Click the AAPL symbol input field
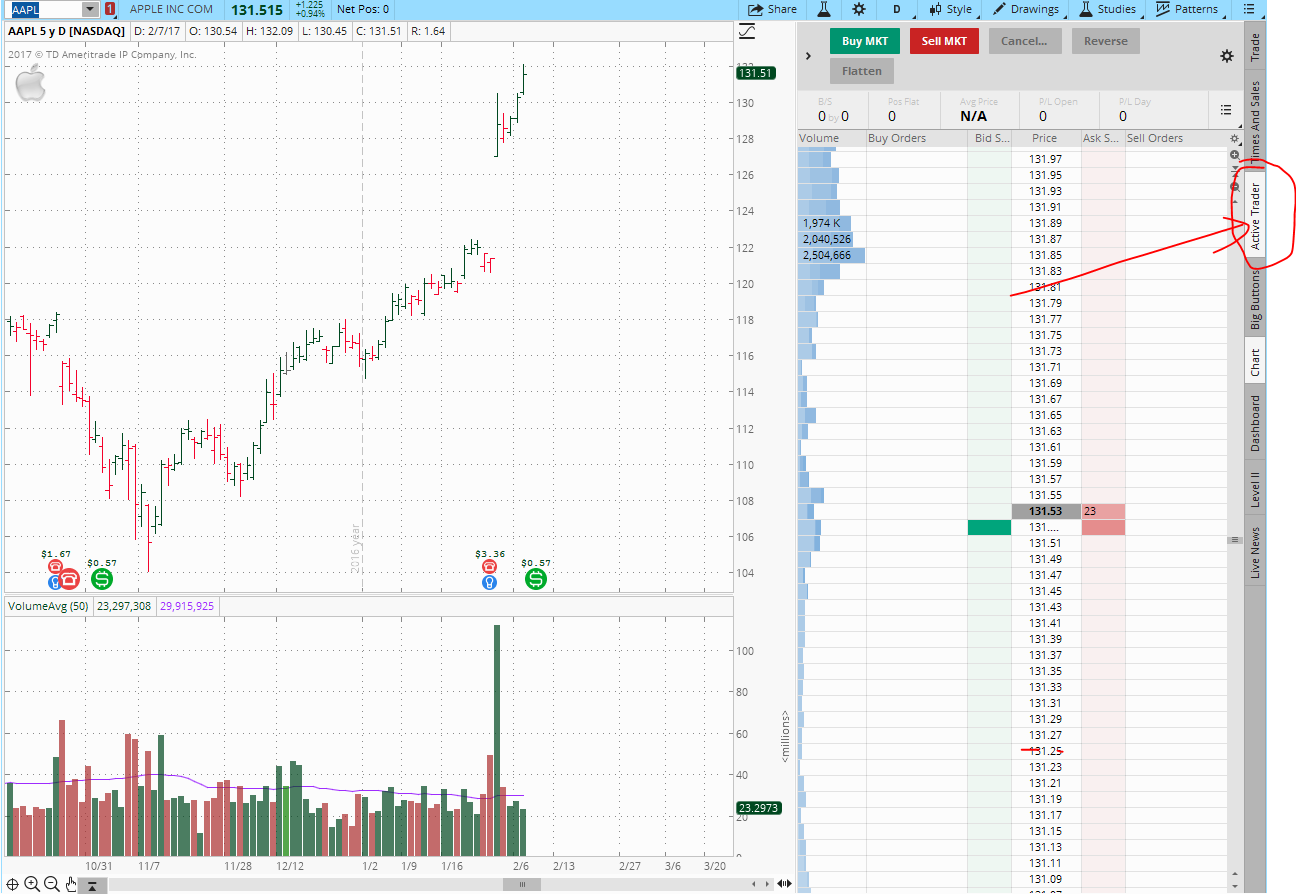1296x894 pixels. [45, 9]
